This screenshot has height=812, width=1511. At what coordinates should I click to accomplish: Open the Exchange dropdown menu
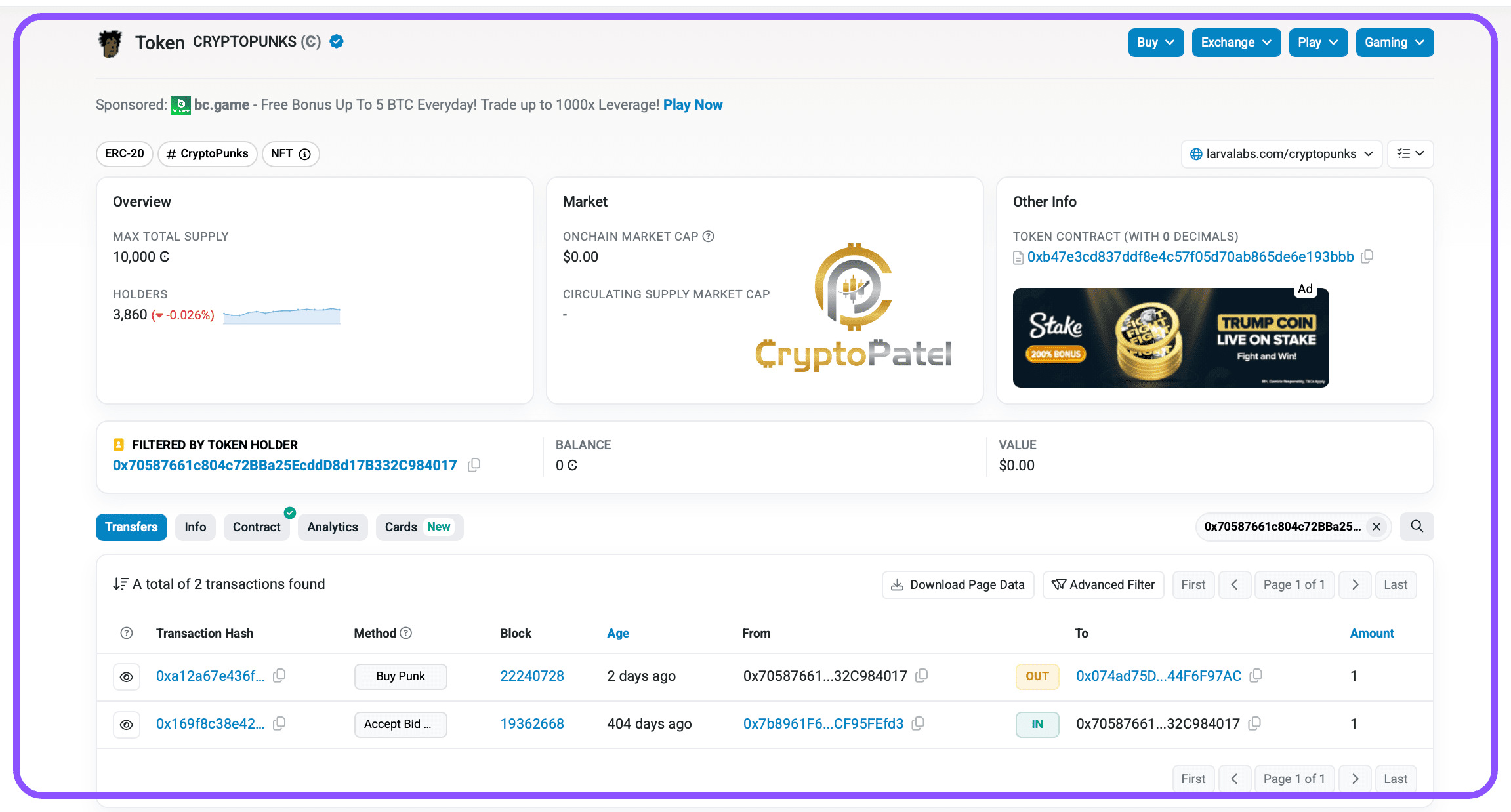(x=1235, y=43)
